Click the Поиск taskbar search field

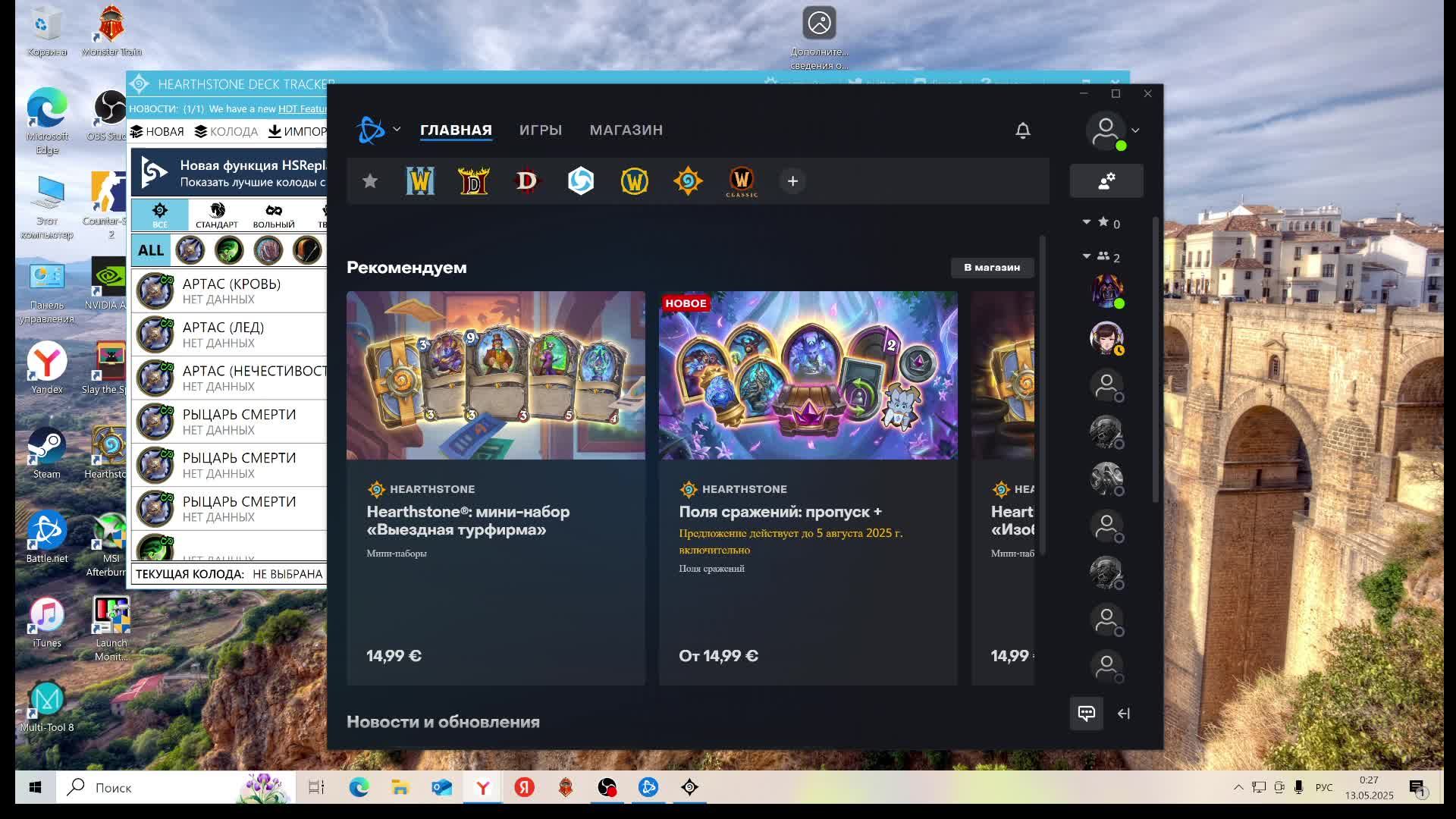point(176,788)
